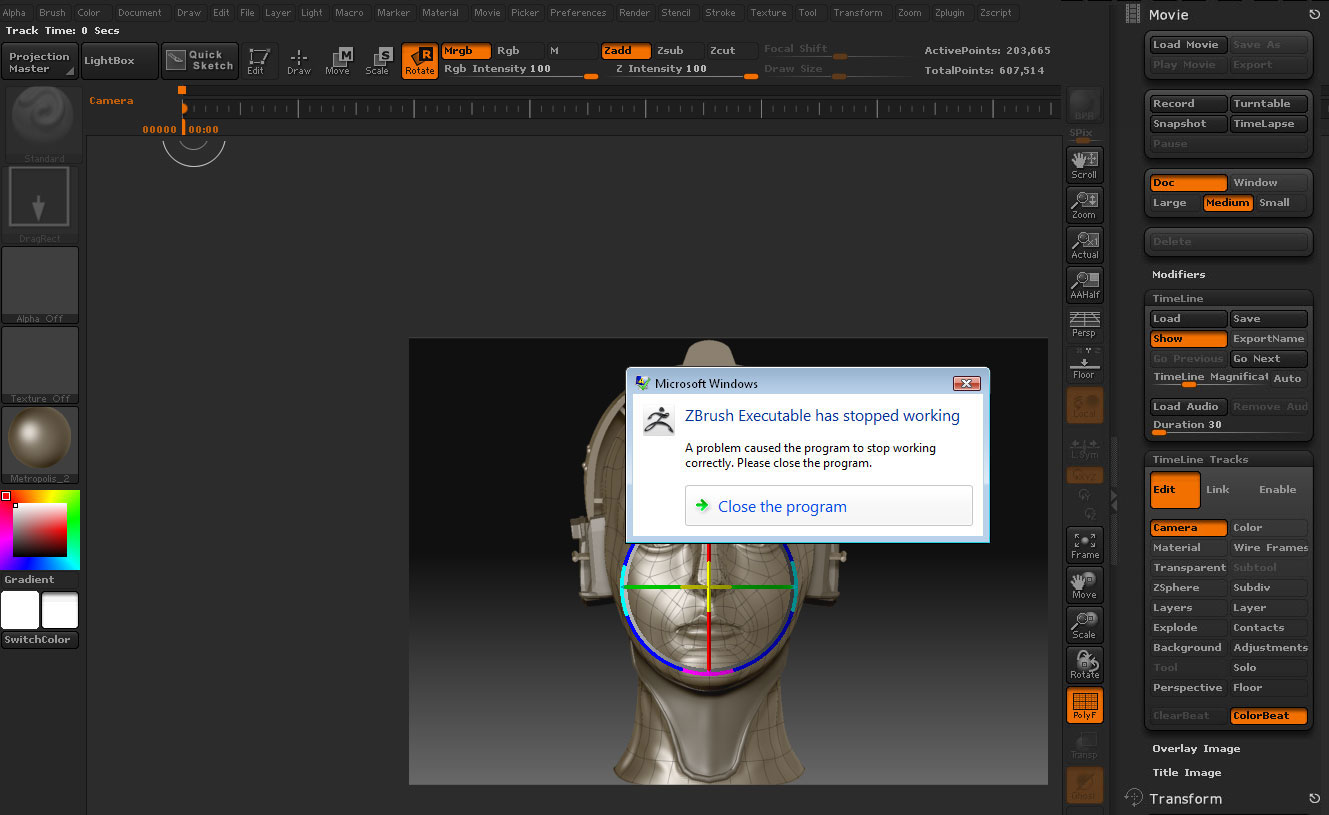Open the Stroke menu
The image size is (1329, 815).
(x=720, y=13)
